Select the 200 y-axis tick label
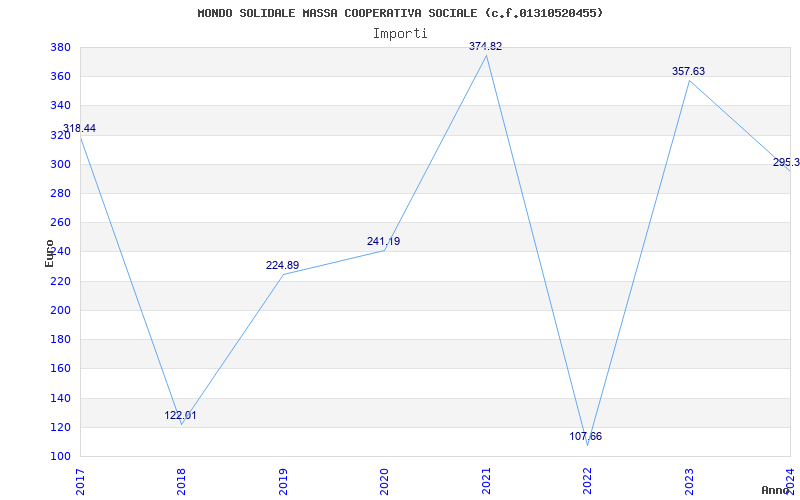 coord(60,310)
